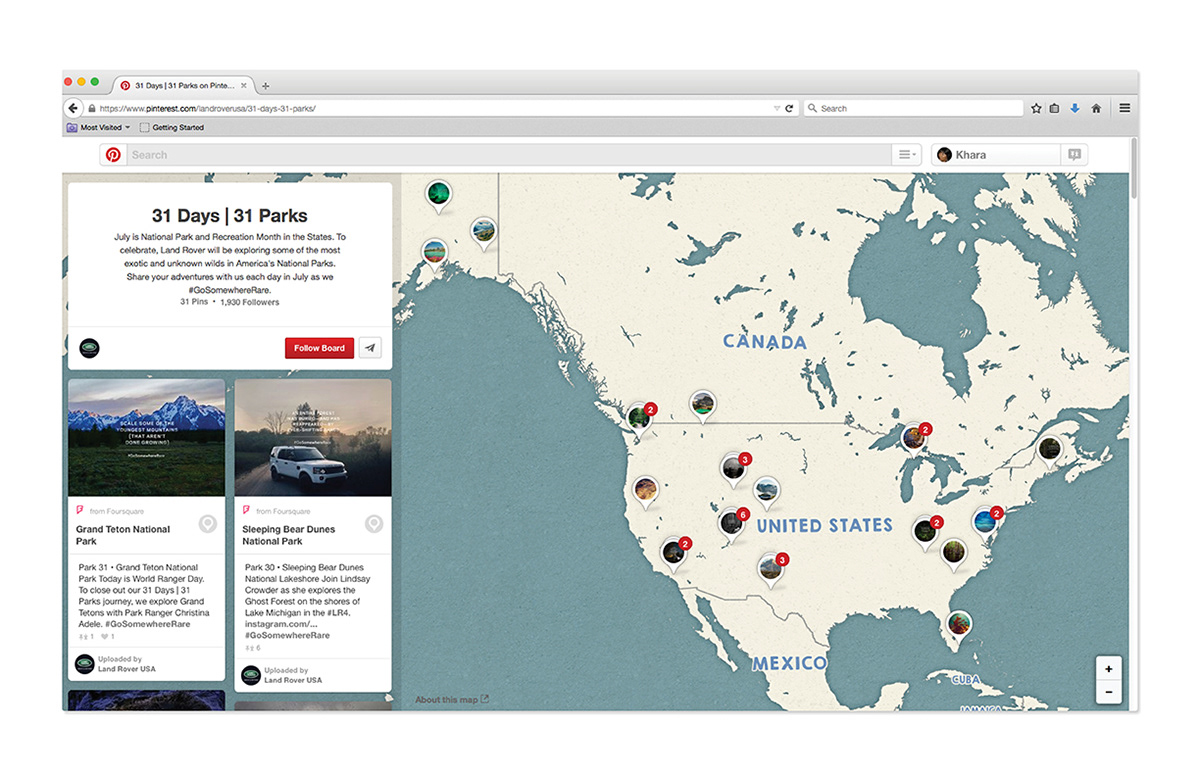Click the location marker on the Sleeping Bear Dunes card
The height and width of the screenshot is (776, 1200).
click(374, 524)
